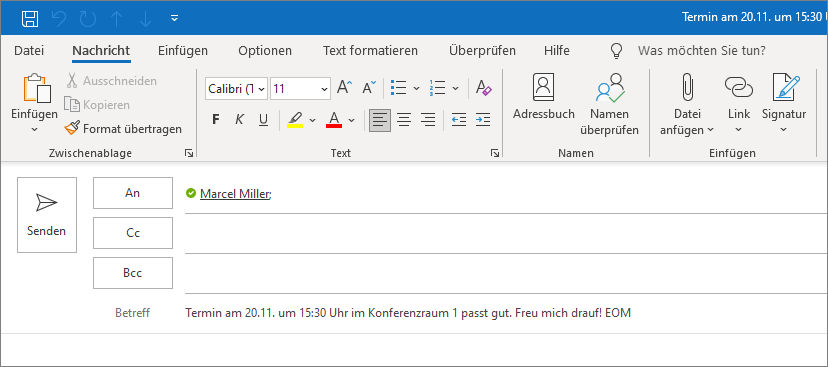
Task: Send the email with Senden
Action: pyautogui.click(x=47, y=215)
